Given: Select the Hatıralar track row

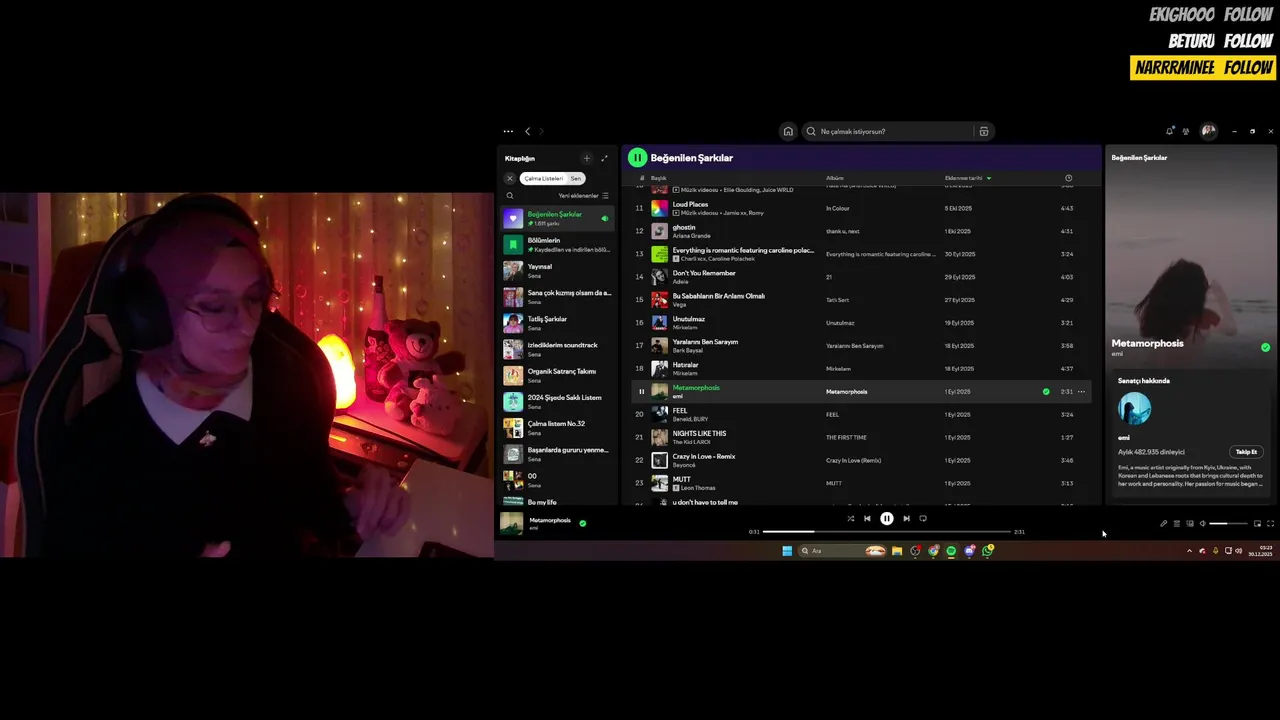Looking at the screenshot, I should coord(862,369).
